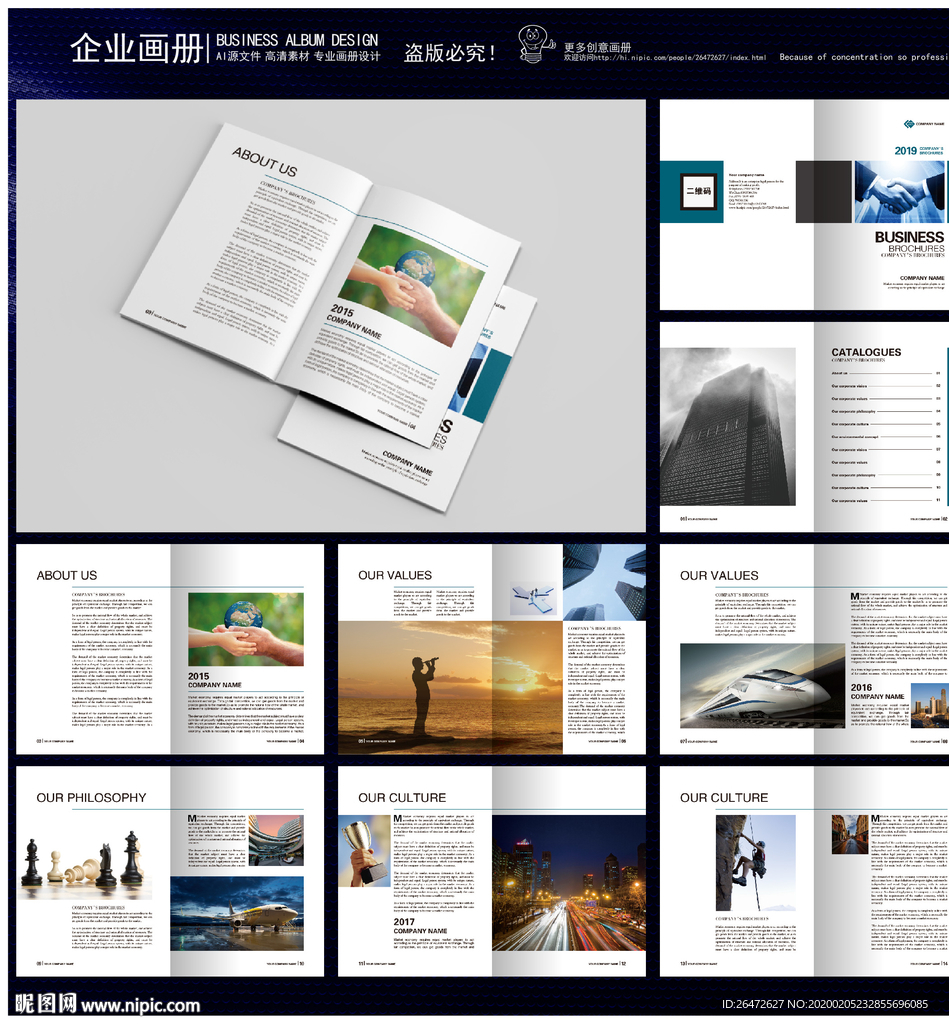This screenshot has height=1024, width=949.
Task: Click the handshake photo on cover spread
Action: (x=899, y=192)
